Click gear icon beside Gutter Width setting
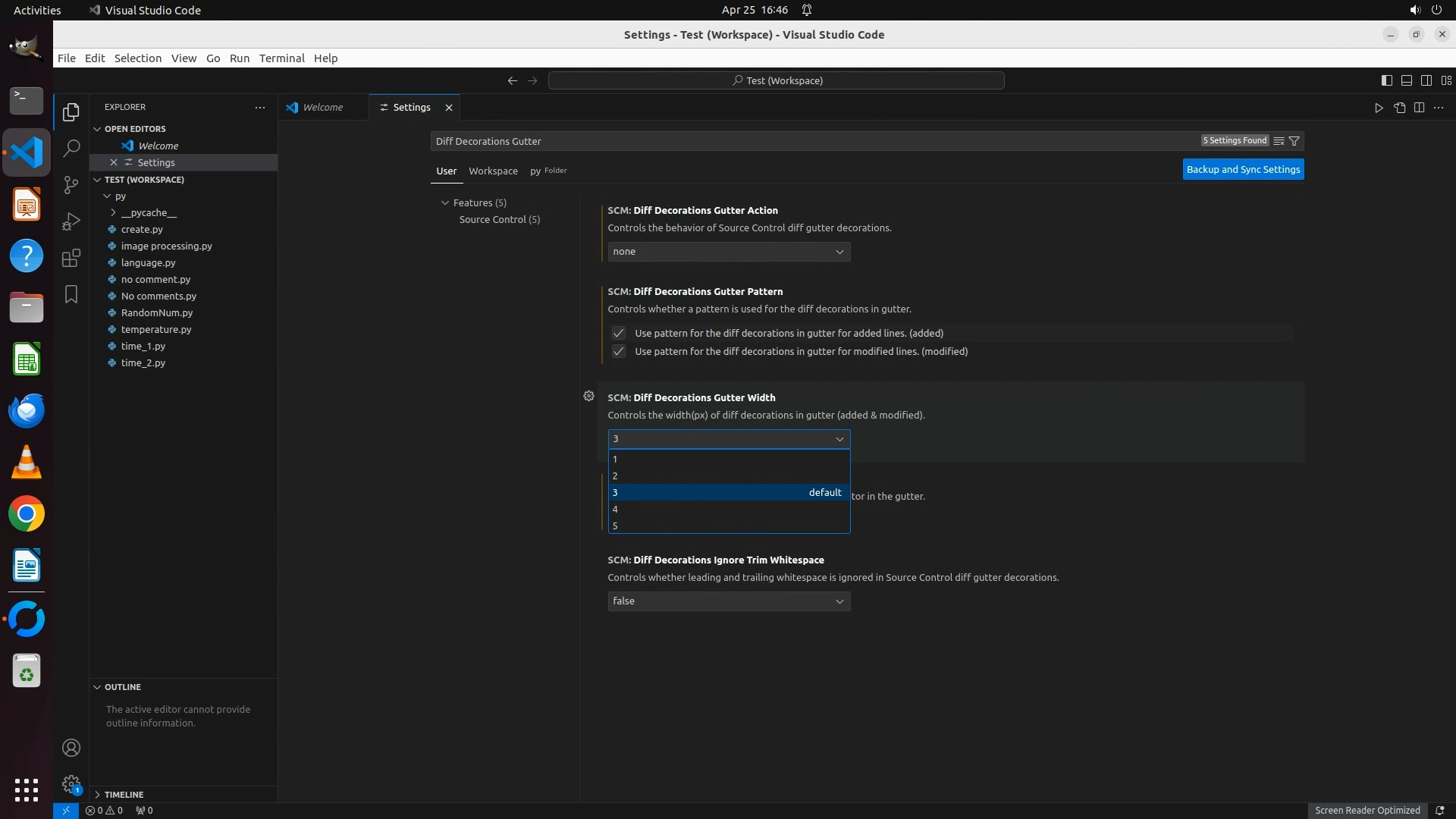 588,396
